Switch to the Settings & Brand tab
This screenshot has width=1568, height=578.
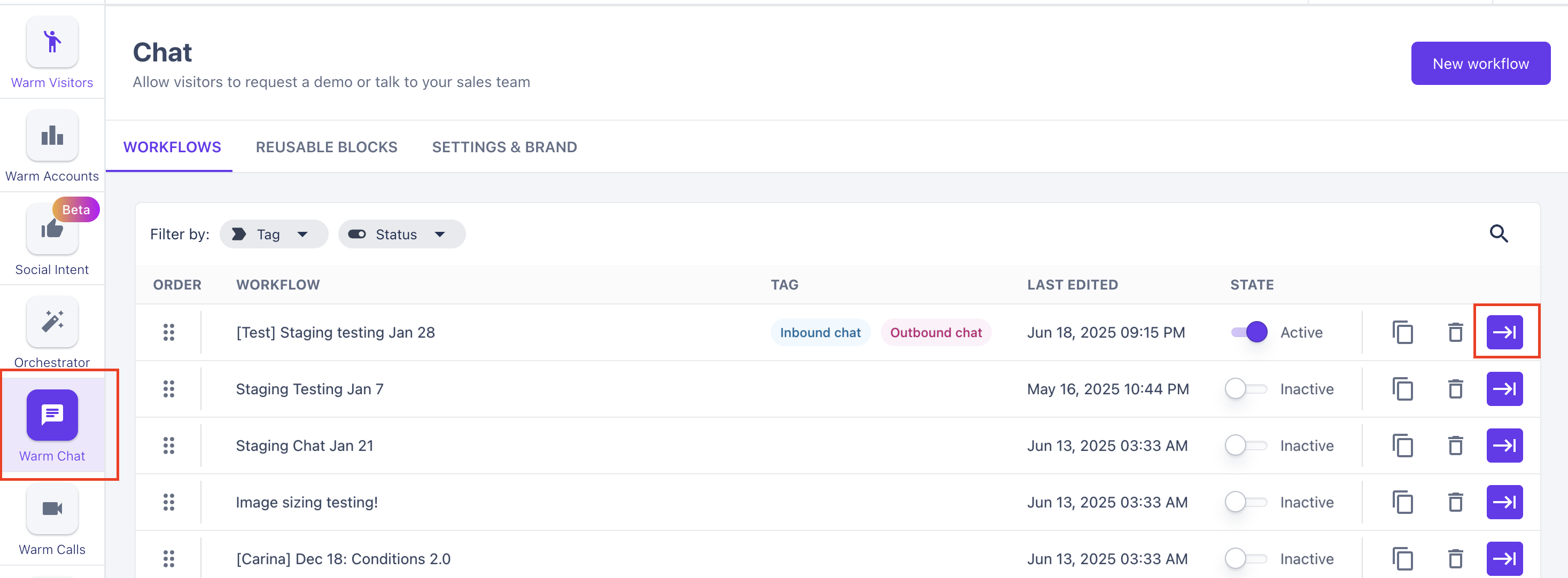click(x=504, y=147)
